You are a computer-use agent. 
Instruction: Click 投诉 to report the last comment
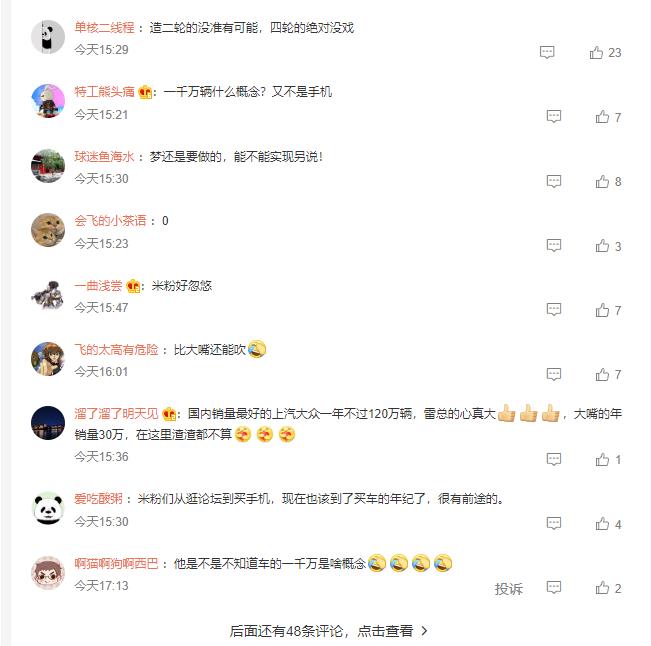[508, 589]
